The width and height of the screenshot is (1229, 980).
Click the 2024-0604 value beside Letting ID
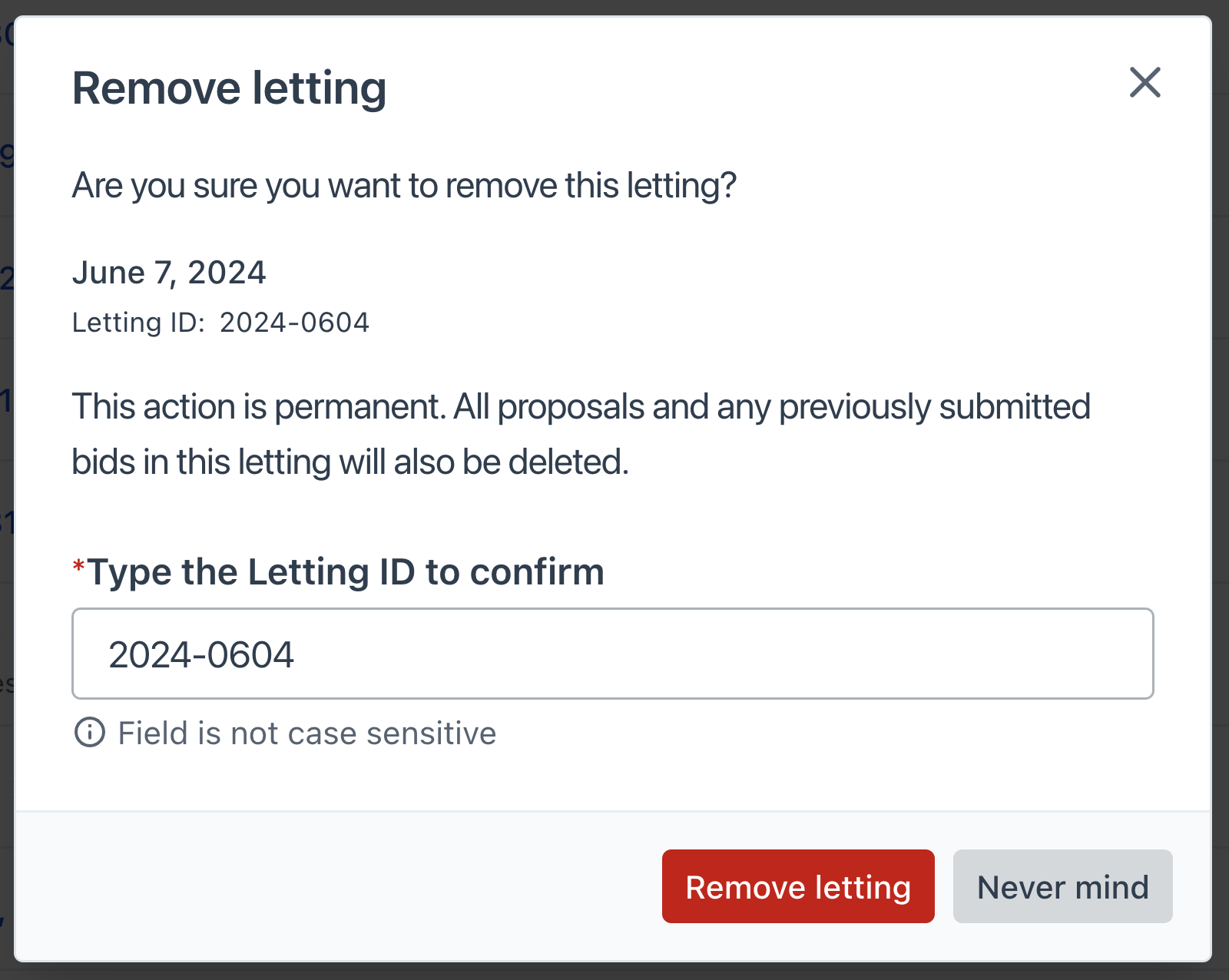pos(294,323)
